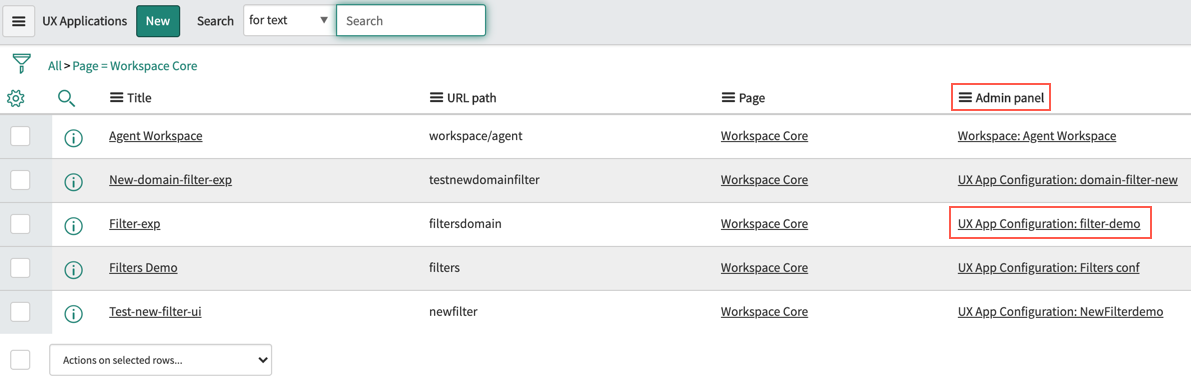This screenshot has width=1191, height=388.
Task: Open the Filters Demo title link
Action: pyautogui.click(x=144, y=267)
